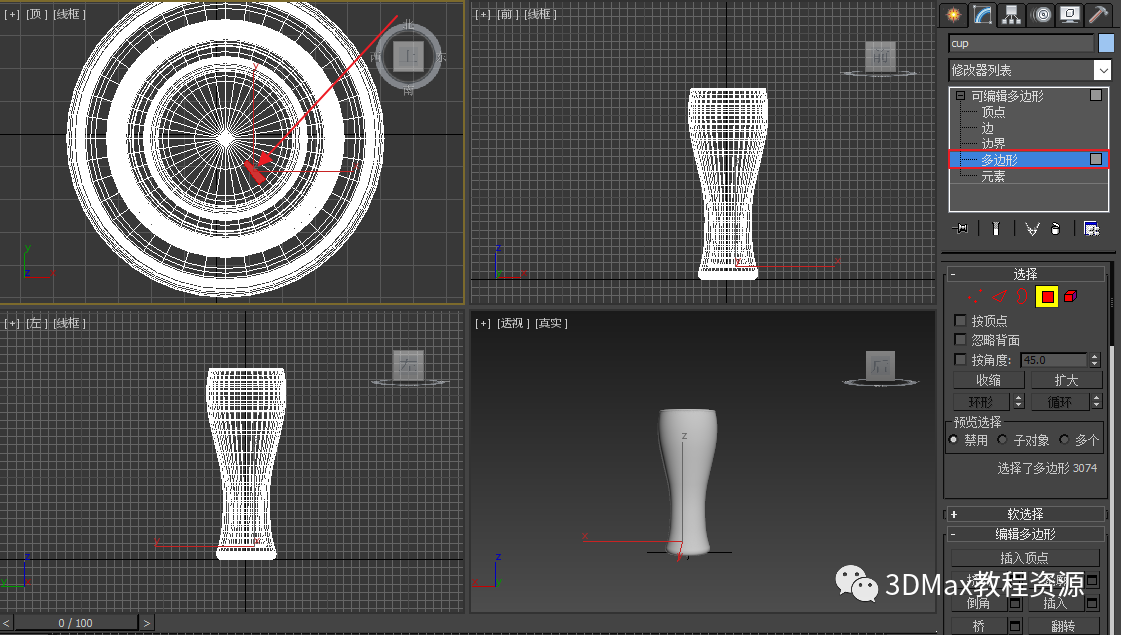The image size is (1122, 635).
Task: Open the Utilities hammer tab
Action: [1098, 15]
